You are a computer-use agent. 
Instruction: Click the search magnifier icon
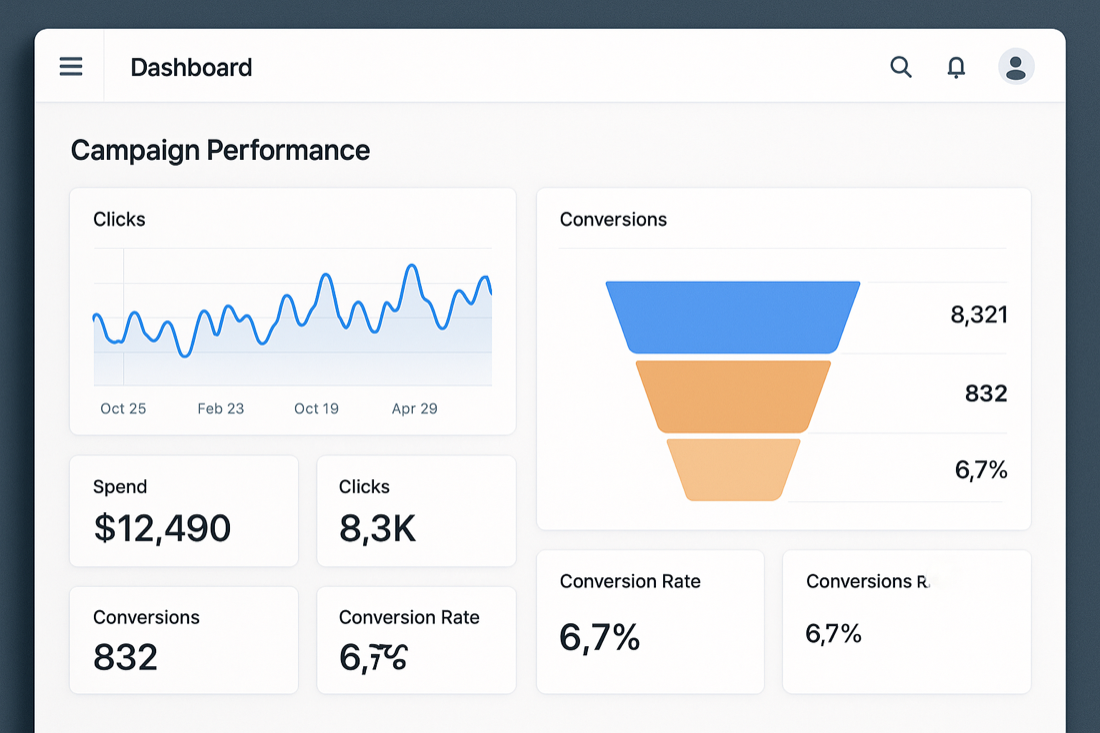(x=901, y=67)
